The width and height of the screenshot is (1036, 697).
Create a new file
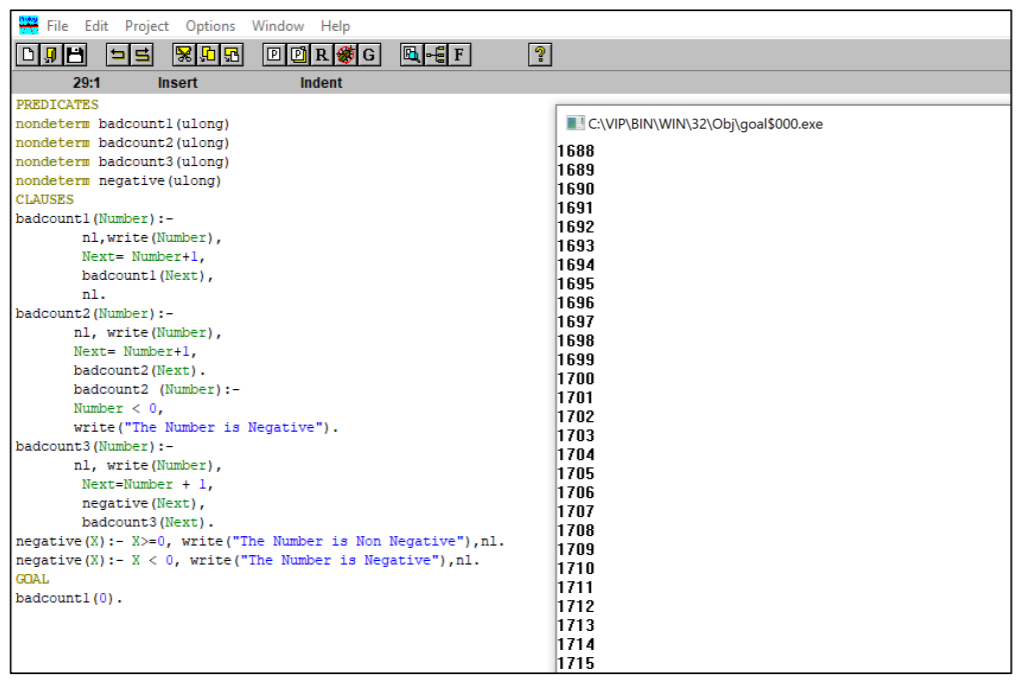pos(26,54)
